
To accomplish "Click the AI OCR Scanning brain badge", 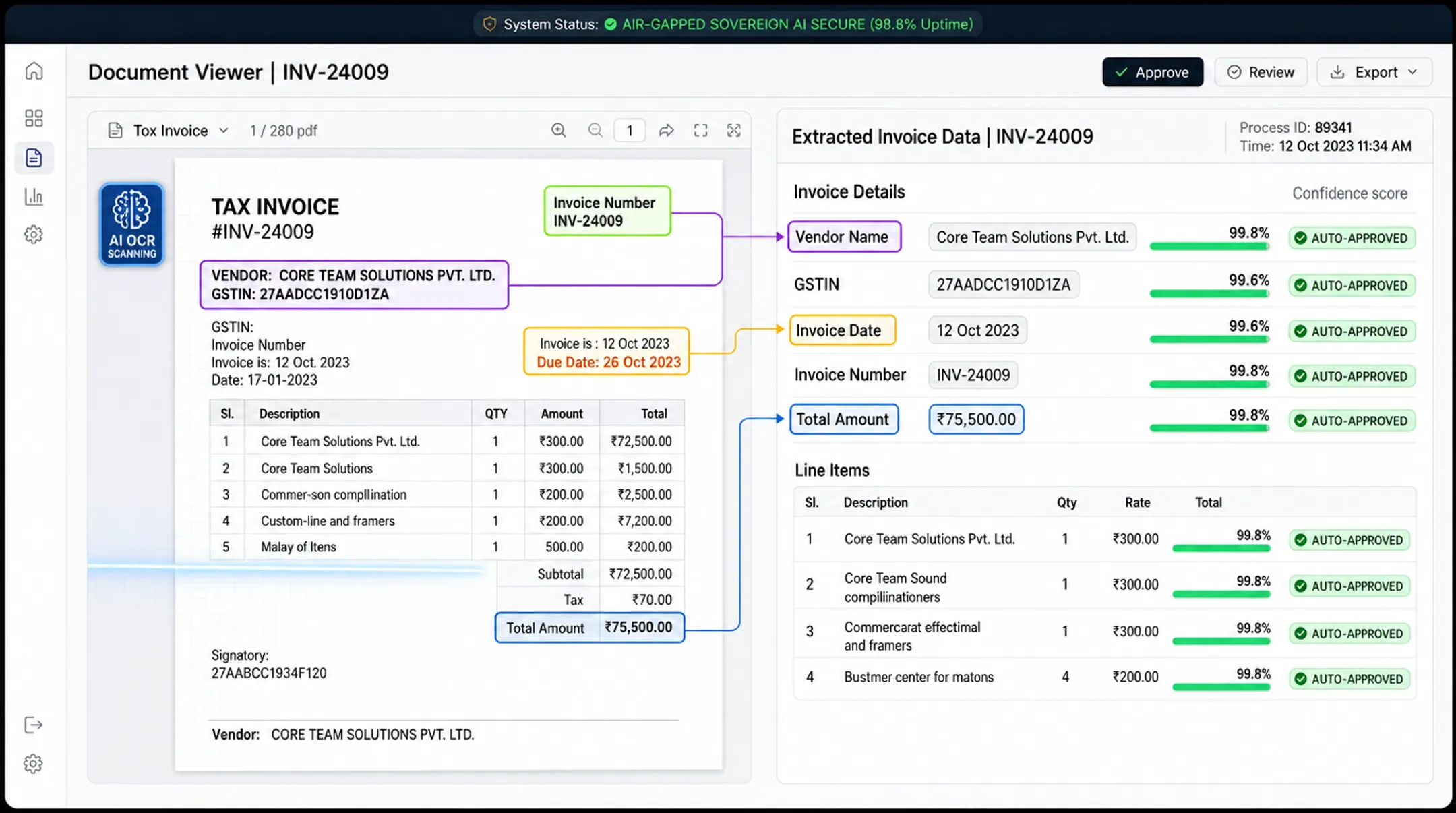I will point(132,224).
